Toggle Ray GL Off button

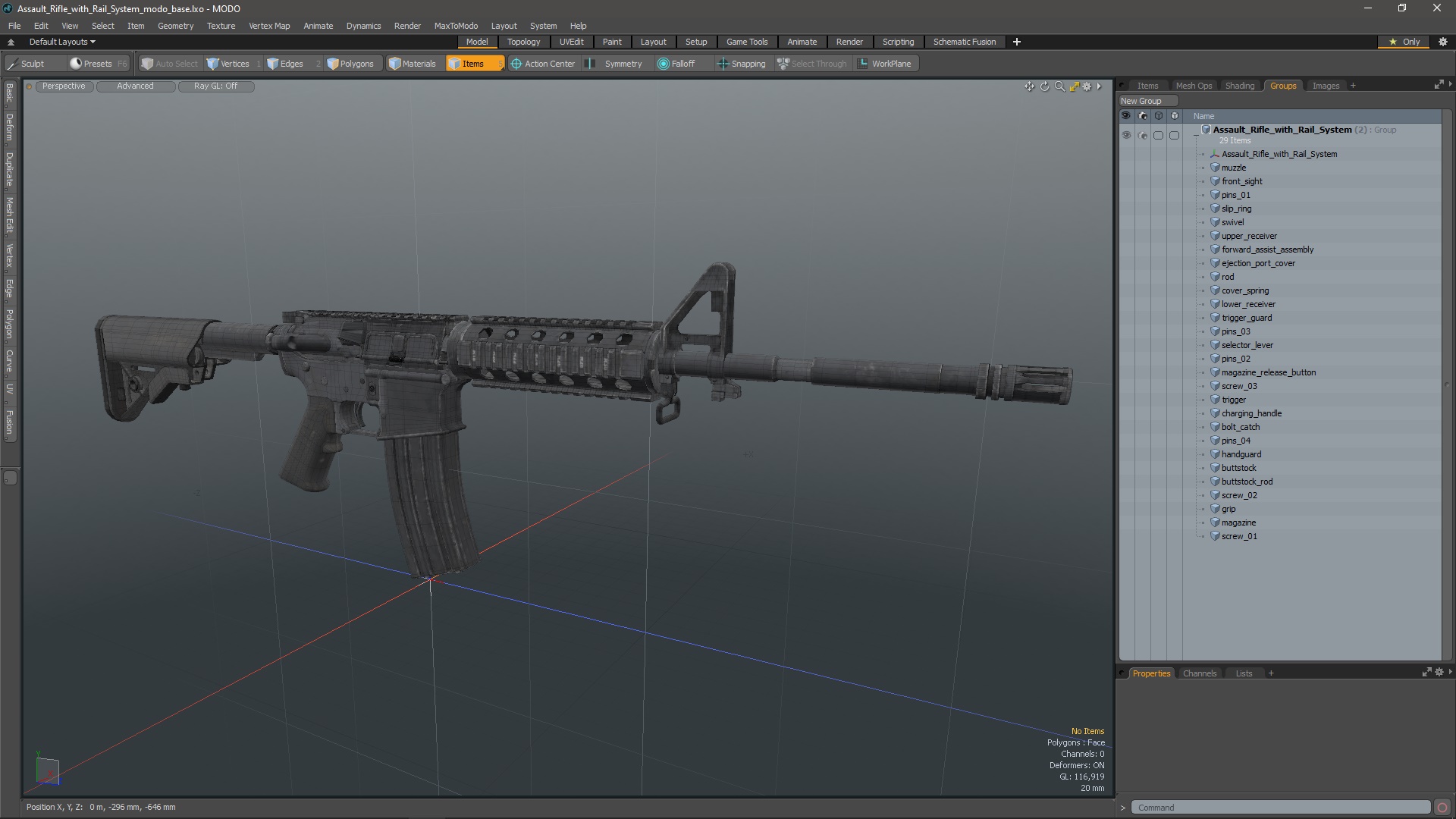[x=215, y=86]
